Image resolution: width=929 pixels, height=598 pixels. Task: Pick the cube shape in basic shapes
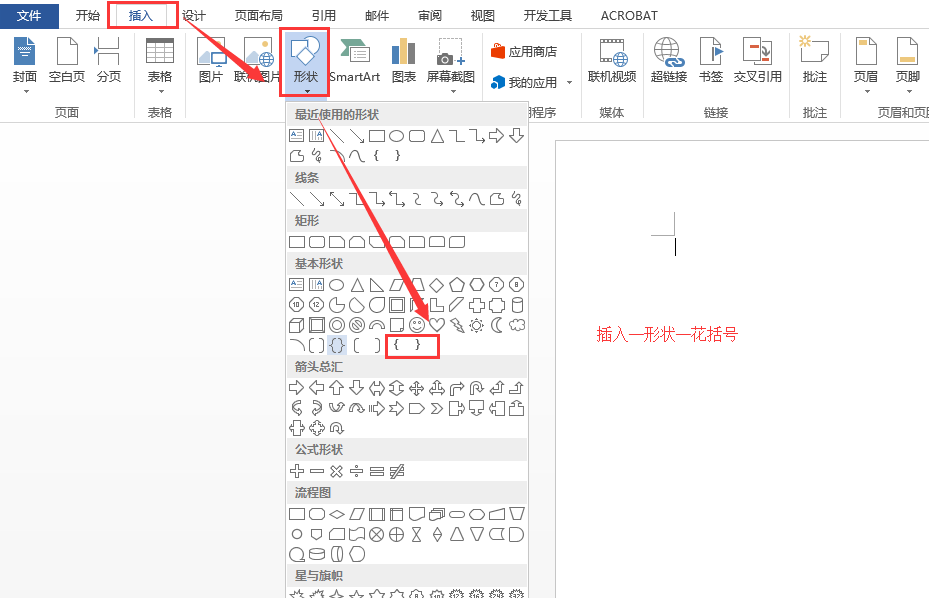[296, 325]
